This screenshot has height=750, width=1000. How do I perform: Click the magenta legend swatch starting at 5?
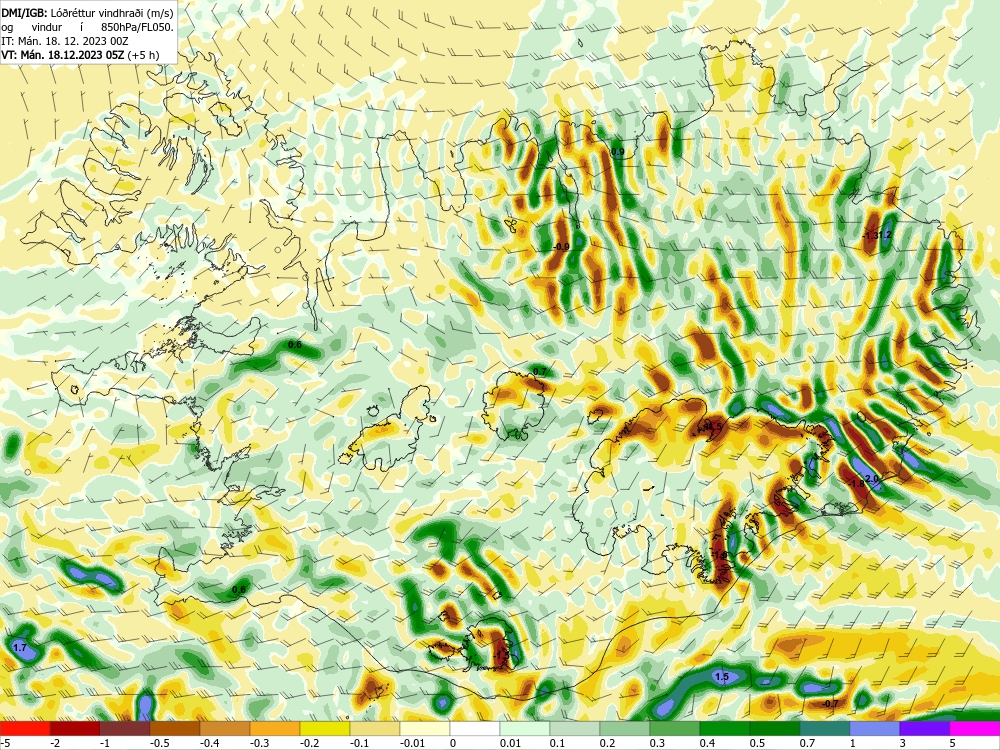(x=974, y=729)
